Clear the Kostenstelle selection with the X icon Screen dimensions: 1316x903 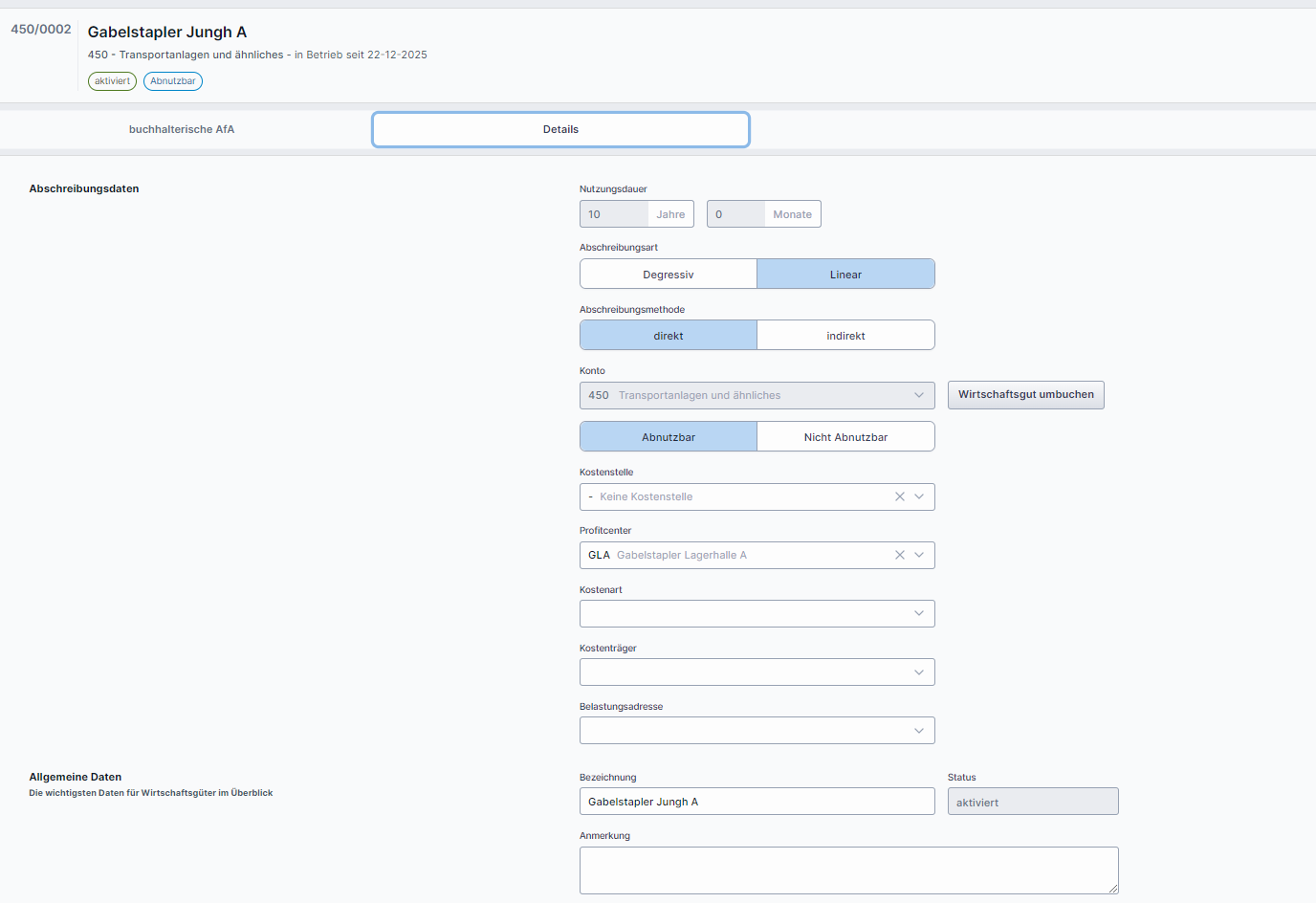coord(899,496)
